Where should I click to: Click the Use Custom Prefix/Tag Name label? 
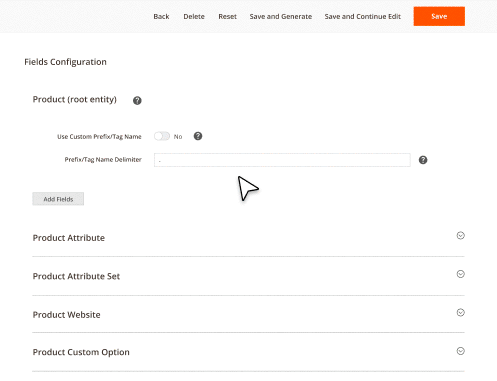(99, 137)
